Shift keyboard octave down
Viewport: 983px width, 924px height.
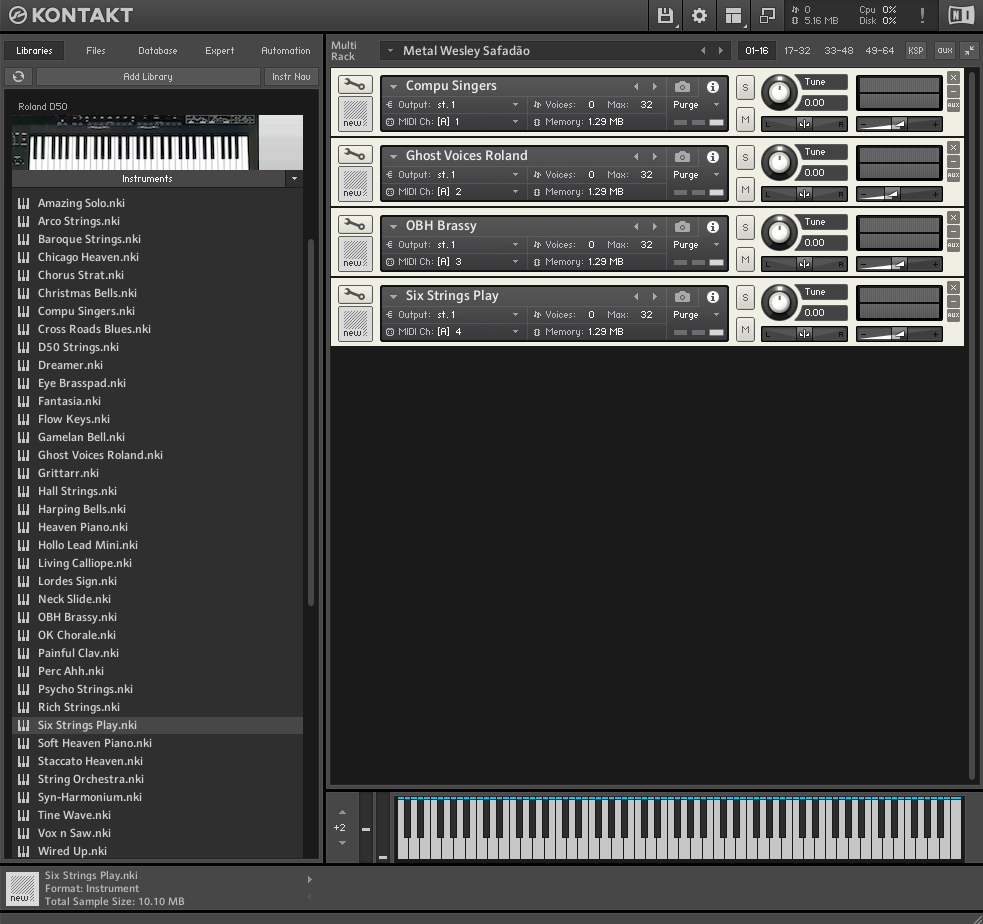pyautogui.click(x=342, y=843)
